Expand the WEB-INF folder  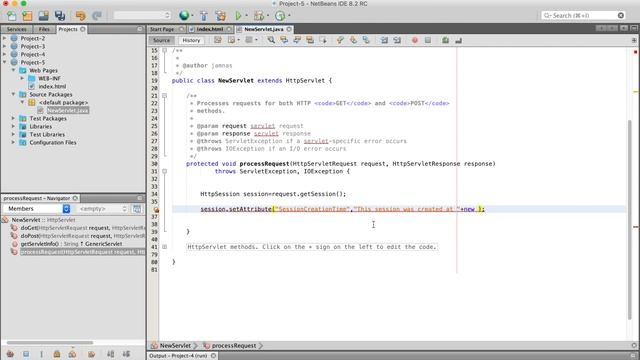(22, 78)
